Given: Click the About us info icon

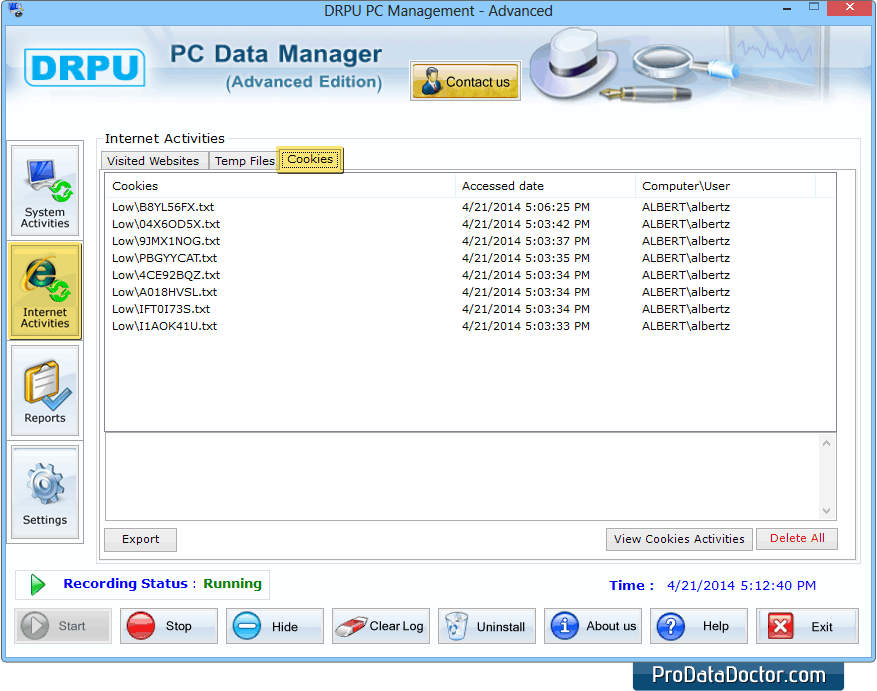Looking at the screenshot, I should (564, 626).
